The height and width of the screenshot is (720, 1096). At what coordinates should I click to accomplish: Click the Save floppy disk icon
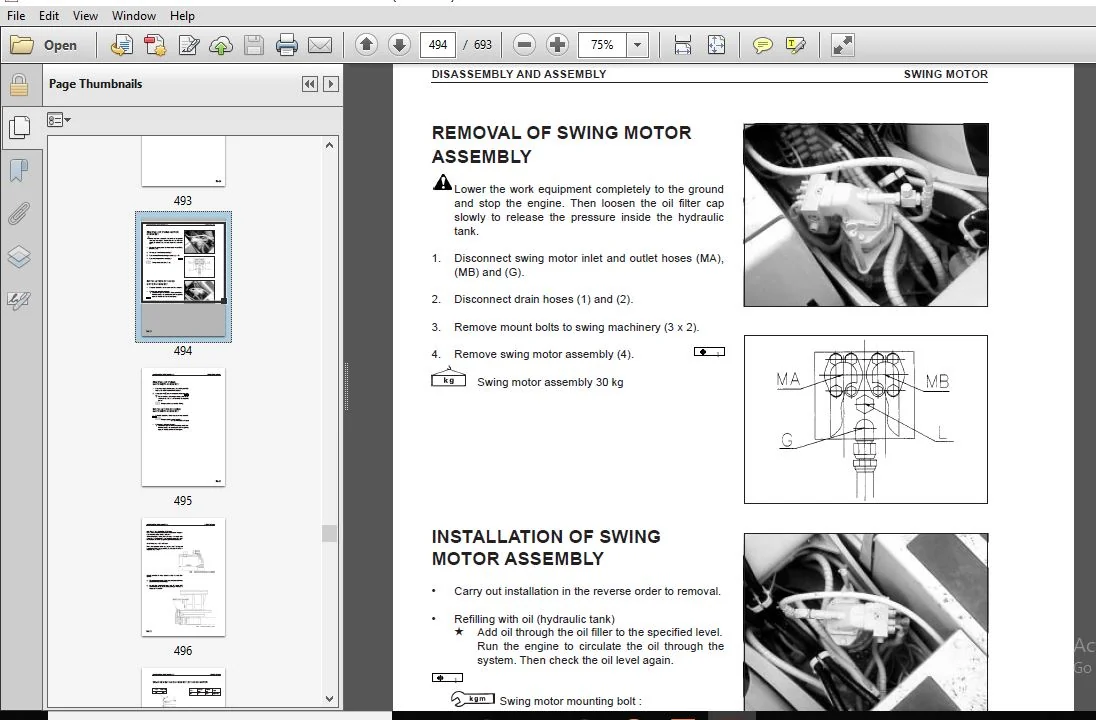pos(254,45)
